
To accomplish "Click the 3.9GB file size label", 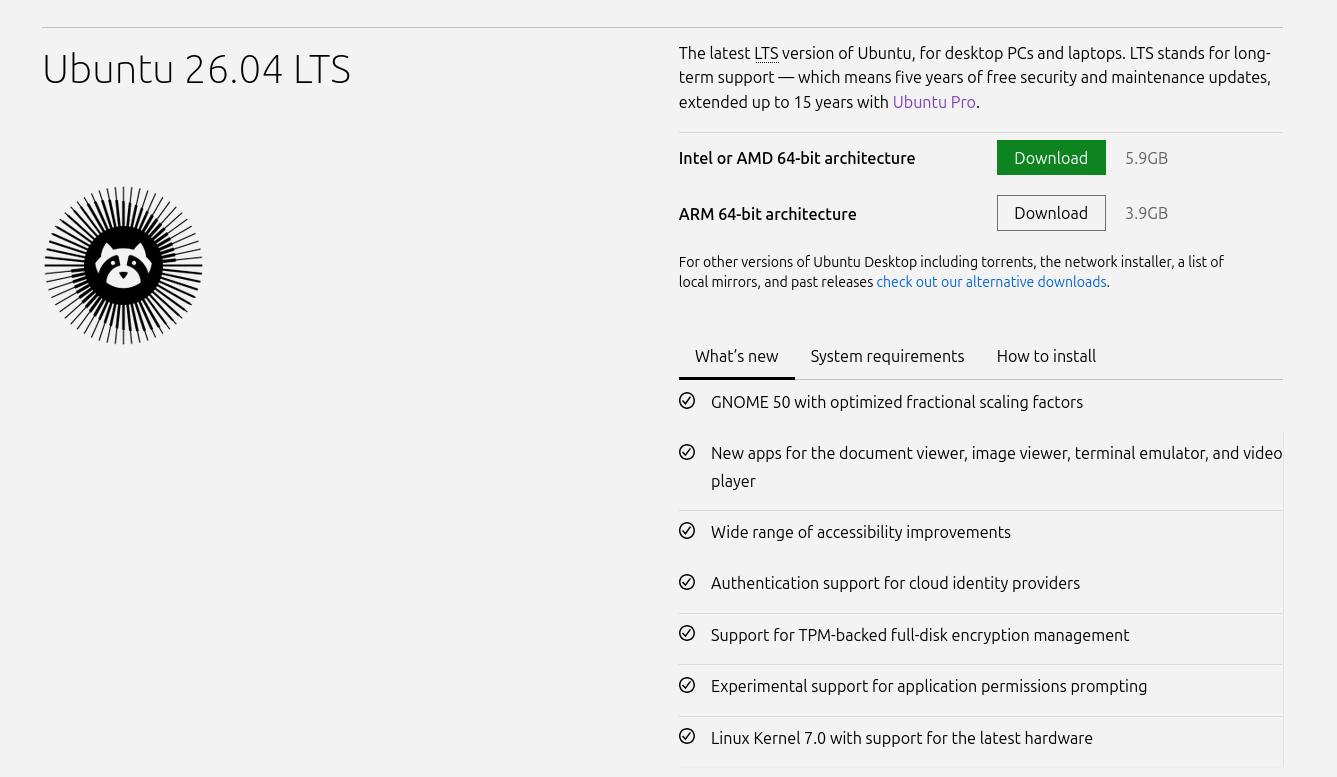I will click(x=1146, y=213).
